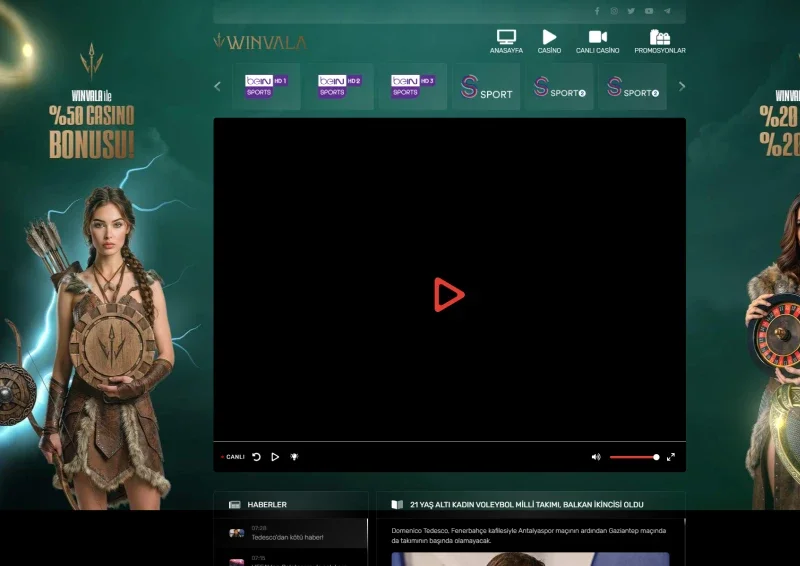Click the Winvala logo
This screenshot has width=800, height=566.
click(260, 41)
